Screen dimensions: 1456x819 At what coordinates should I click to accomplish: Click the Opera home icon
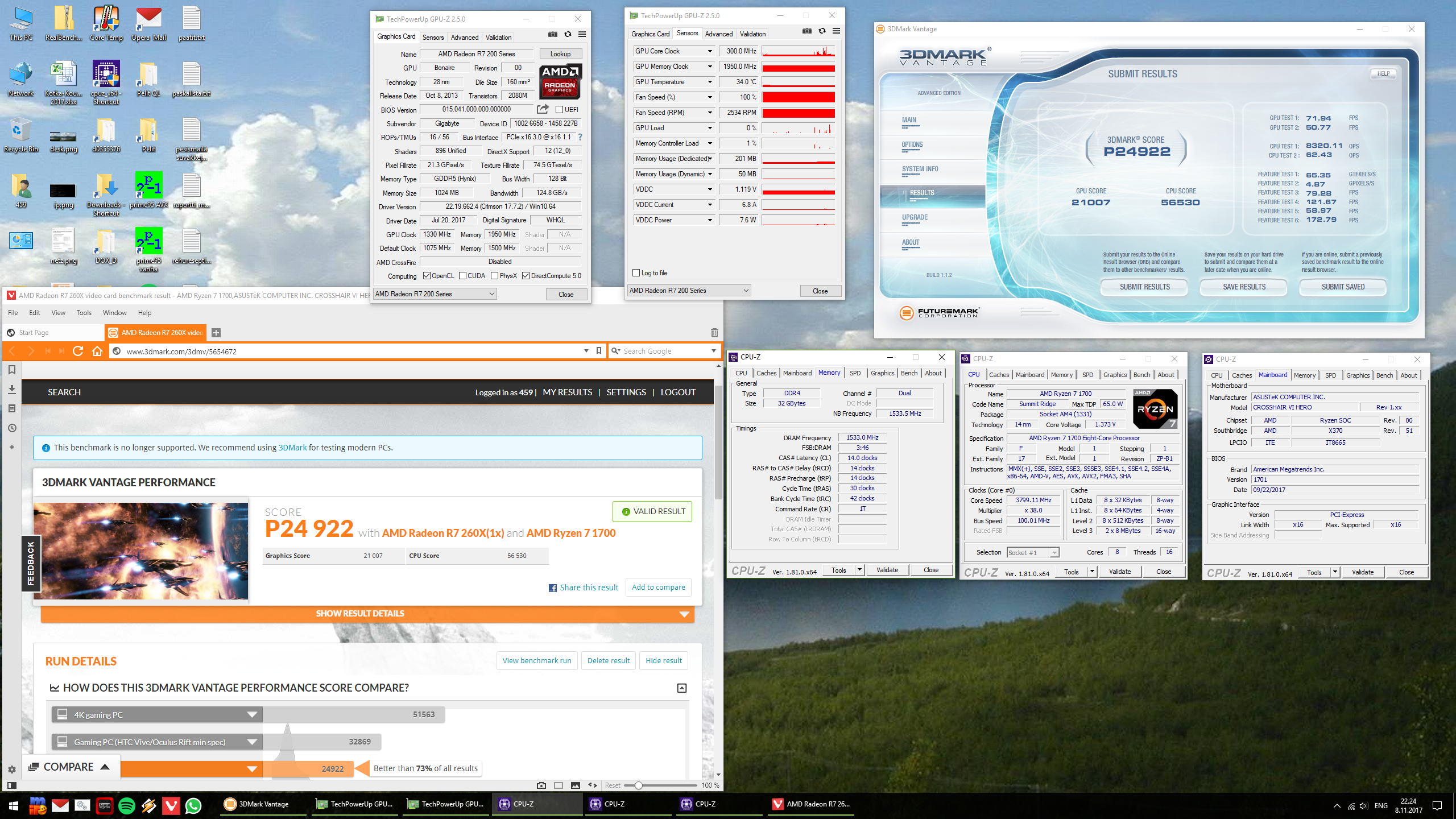(97, 351)
